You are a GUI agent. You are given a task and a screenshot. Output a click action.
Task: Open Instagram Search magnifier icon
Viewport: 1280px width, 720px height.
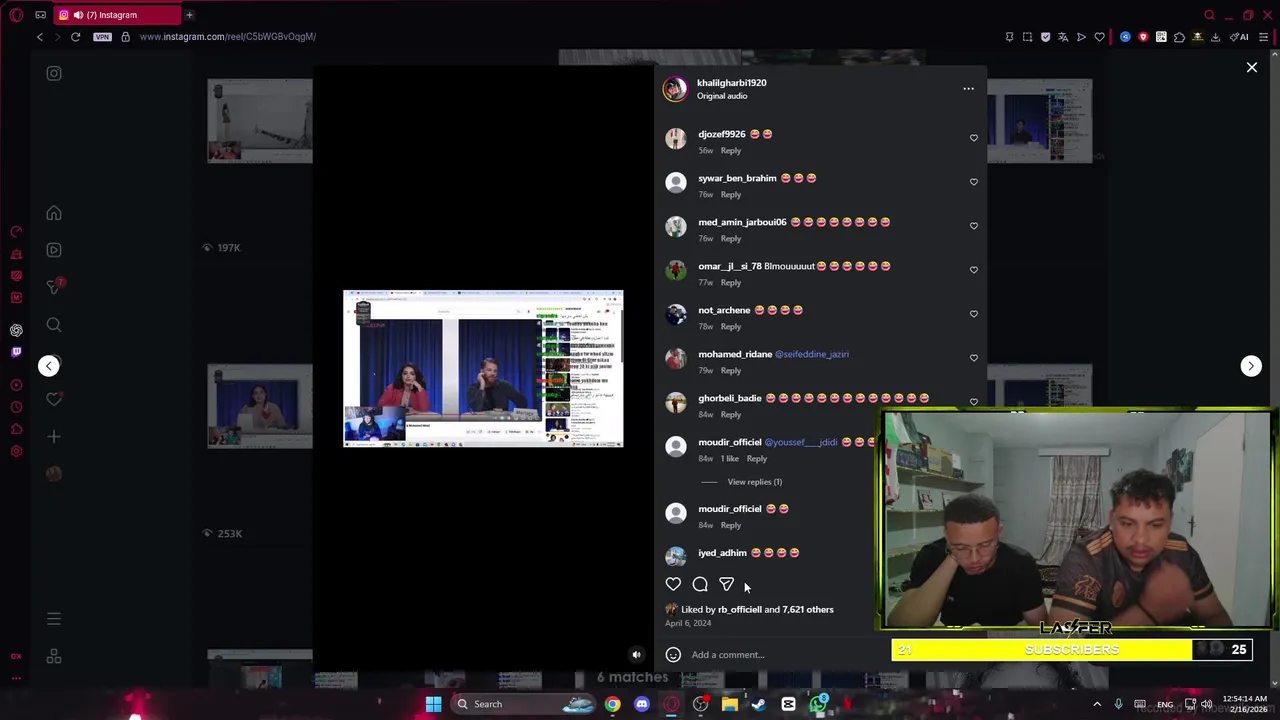[x=54, y=325]
